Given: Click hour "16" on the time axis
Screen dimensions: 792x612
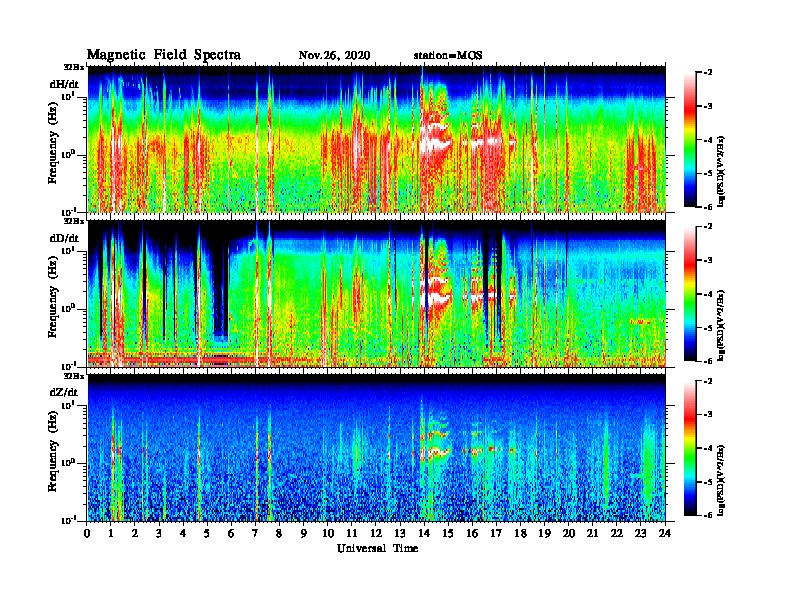Looking at the screenshot, I should pos(472,533).
